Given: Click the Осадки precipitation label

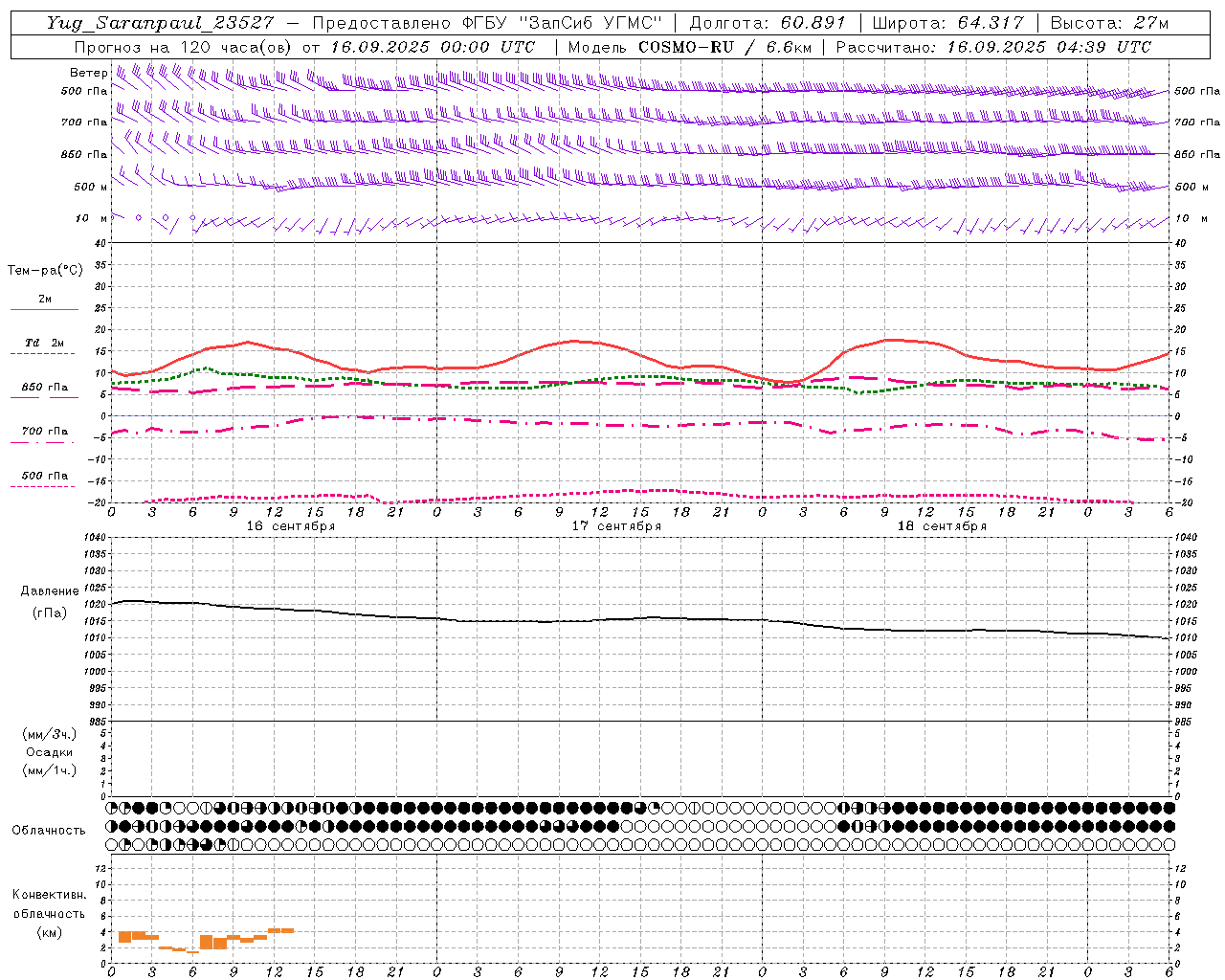Looking at the screenshot, I should pyautogui.click(x=50, y=752).
